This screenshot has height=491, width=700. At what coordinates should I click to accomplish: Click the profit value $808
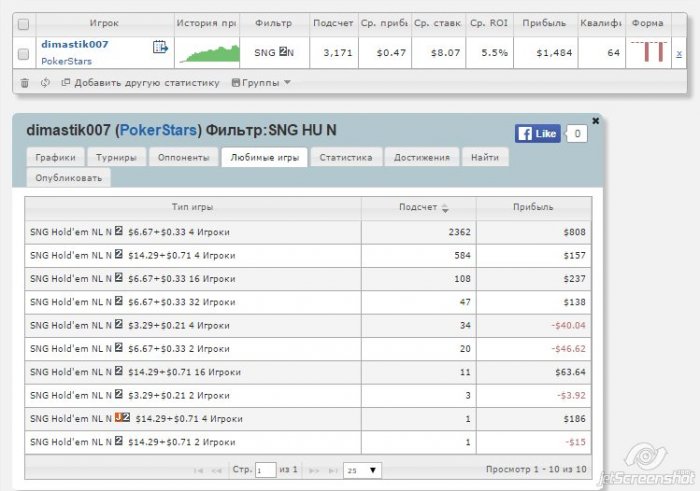pos(575,232)
